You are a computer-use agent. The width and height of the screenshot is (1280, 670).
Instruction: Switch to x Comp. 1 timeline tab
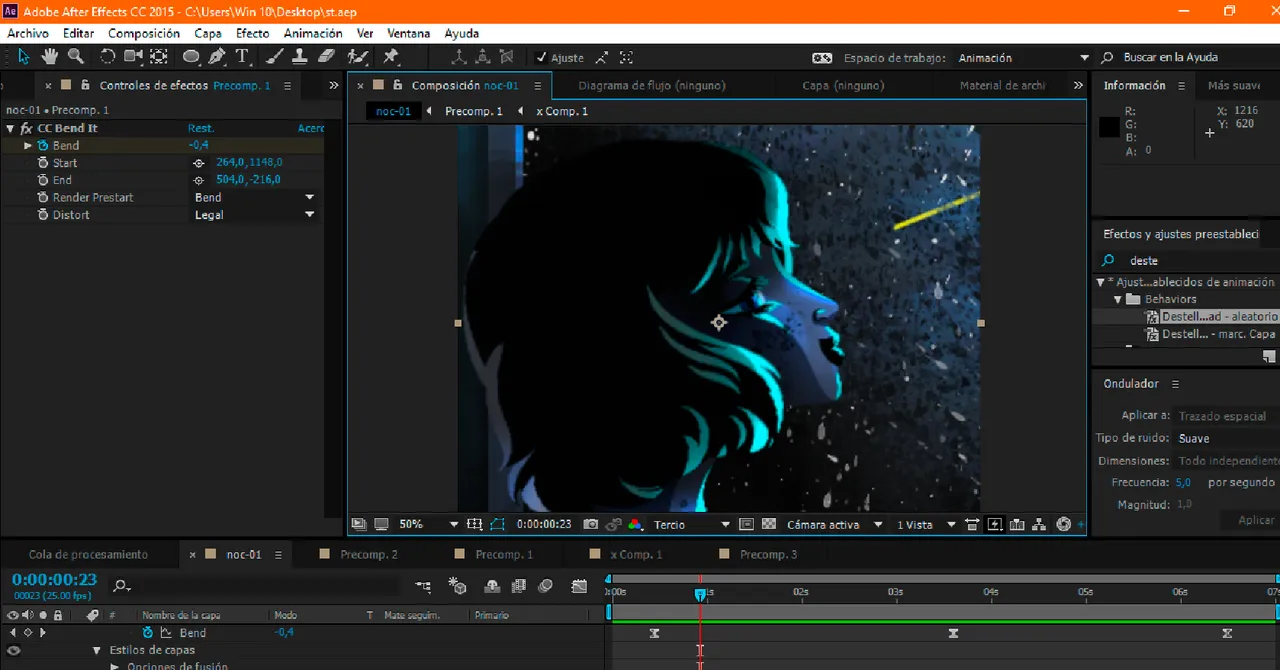click(x=636, y=554)
